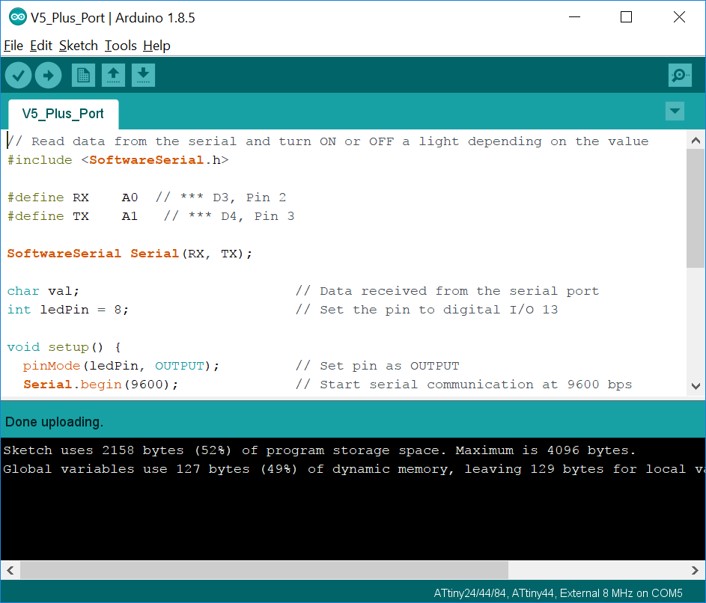
Task: Open the File menu
Action: pyautogui.click(x=14, y=45)
